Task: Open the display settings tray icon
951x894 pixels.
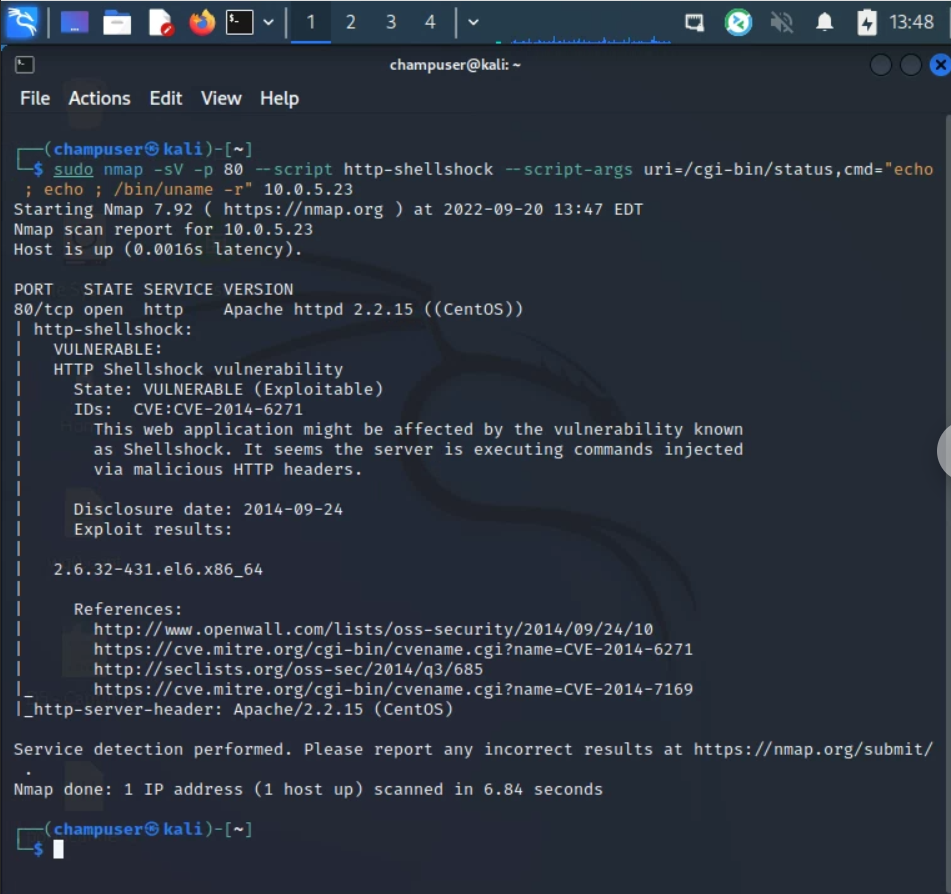Action: click(694, 23)
